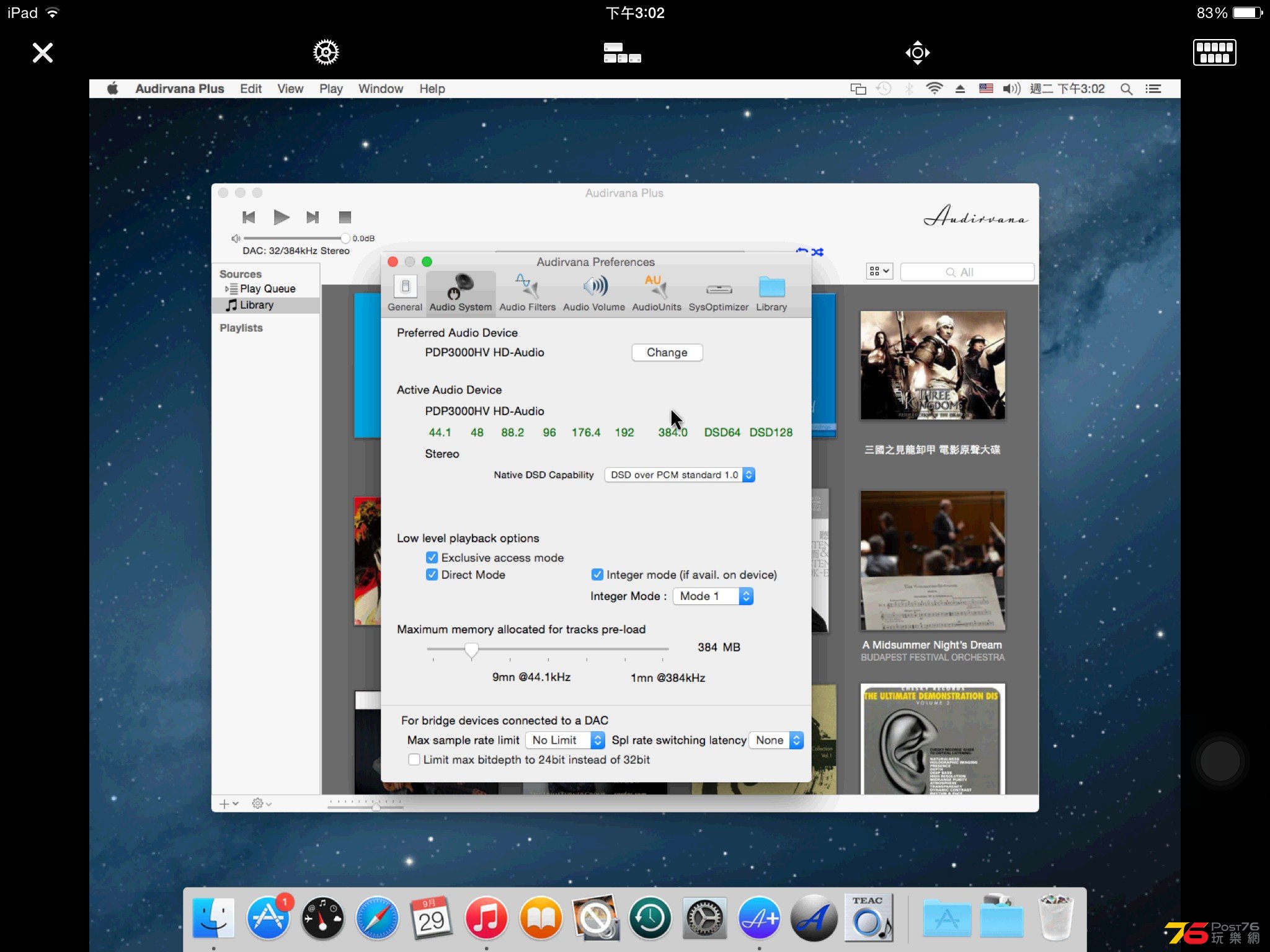Enable Limit max bitdepth to 24bit
Screen dimensions: 1270x952
[x=414, y=759]
